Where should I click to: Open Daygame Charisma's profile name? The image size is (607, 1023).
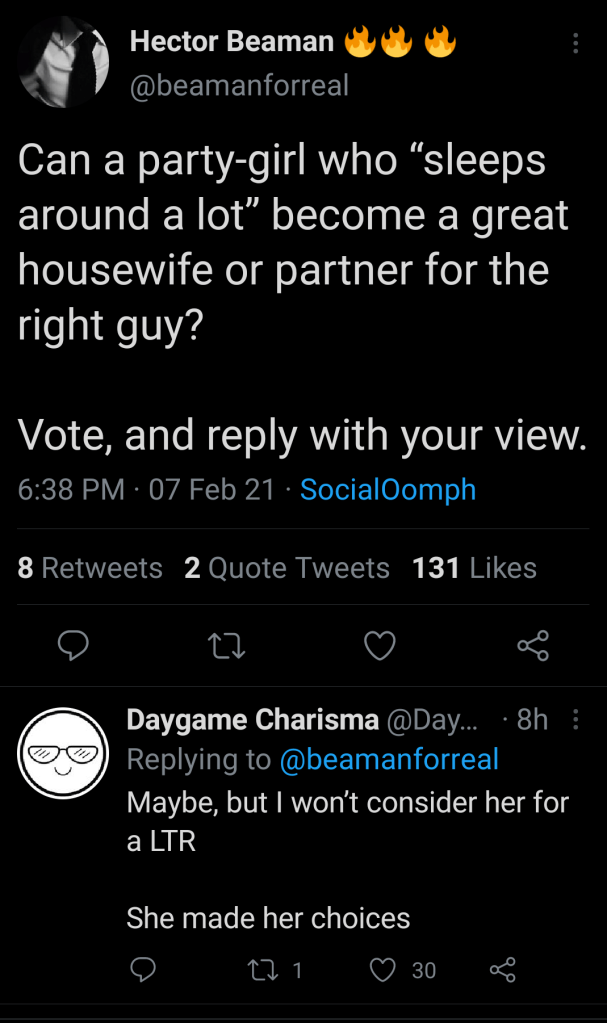click(252, 720)
